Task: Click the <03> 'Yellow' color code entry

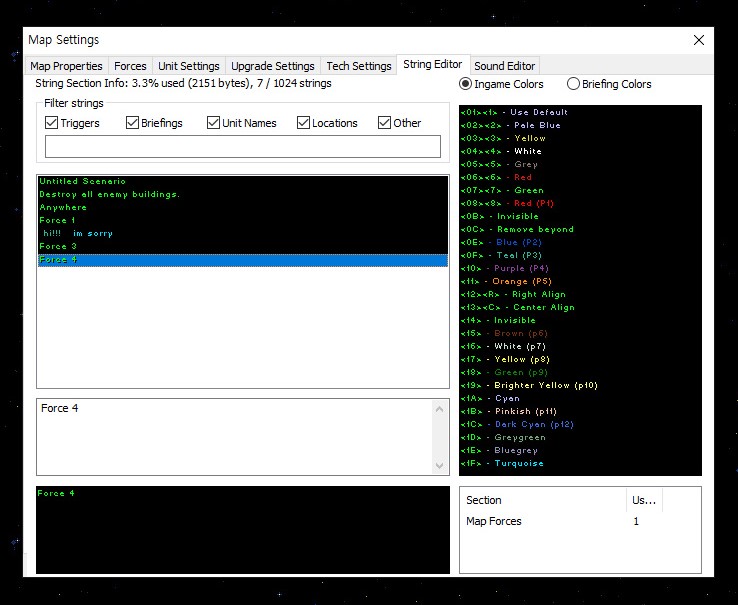Action: coord(503,138)
